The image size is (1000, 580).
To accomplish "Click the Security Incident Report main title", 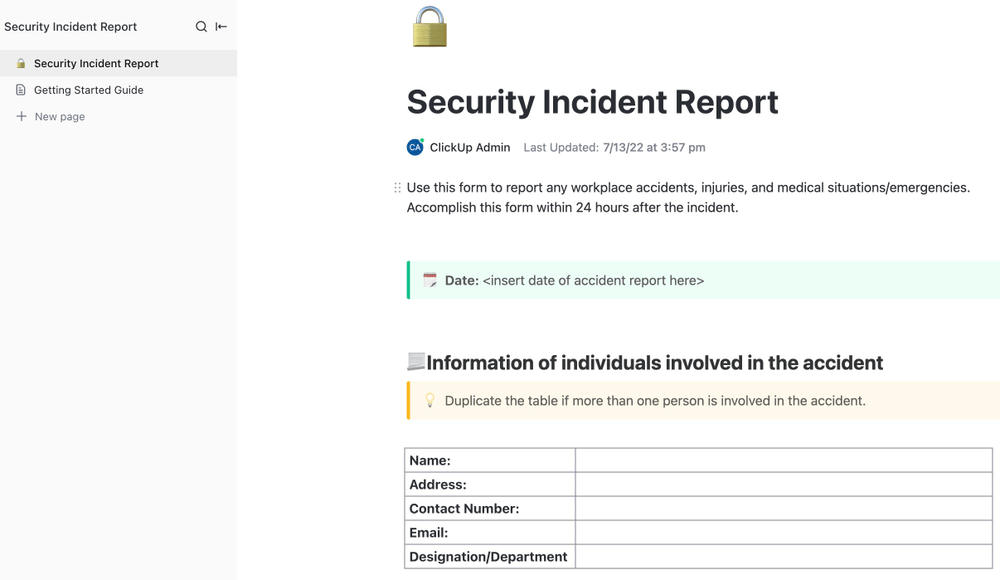I will click(592, 102).
